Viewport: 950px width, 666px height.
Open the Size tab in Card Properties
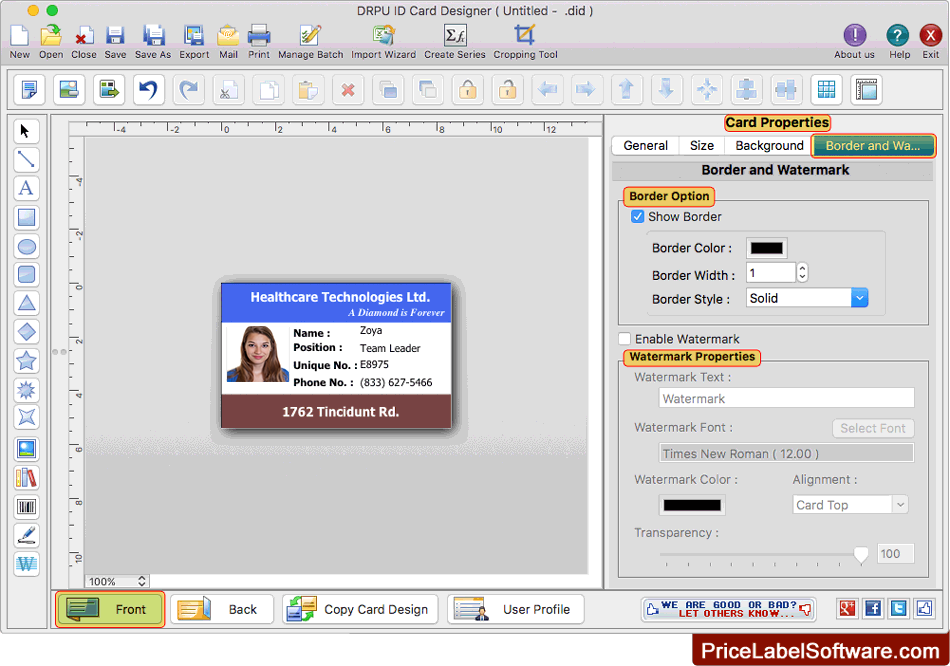point(701,145)
